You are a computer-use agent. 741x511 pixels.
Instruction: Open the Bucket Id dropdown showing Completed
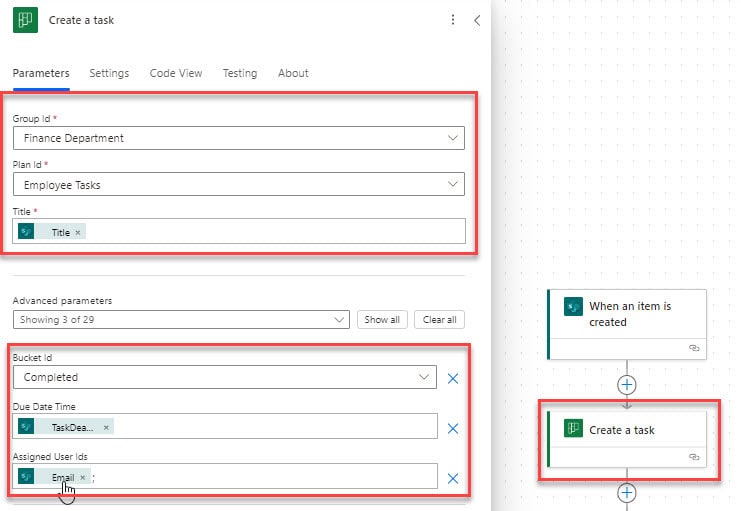(x=225, y=377)
